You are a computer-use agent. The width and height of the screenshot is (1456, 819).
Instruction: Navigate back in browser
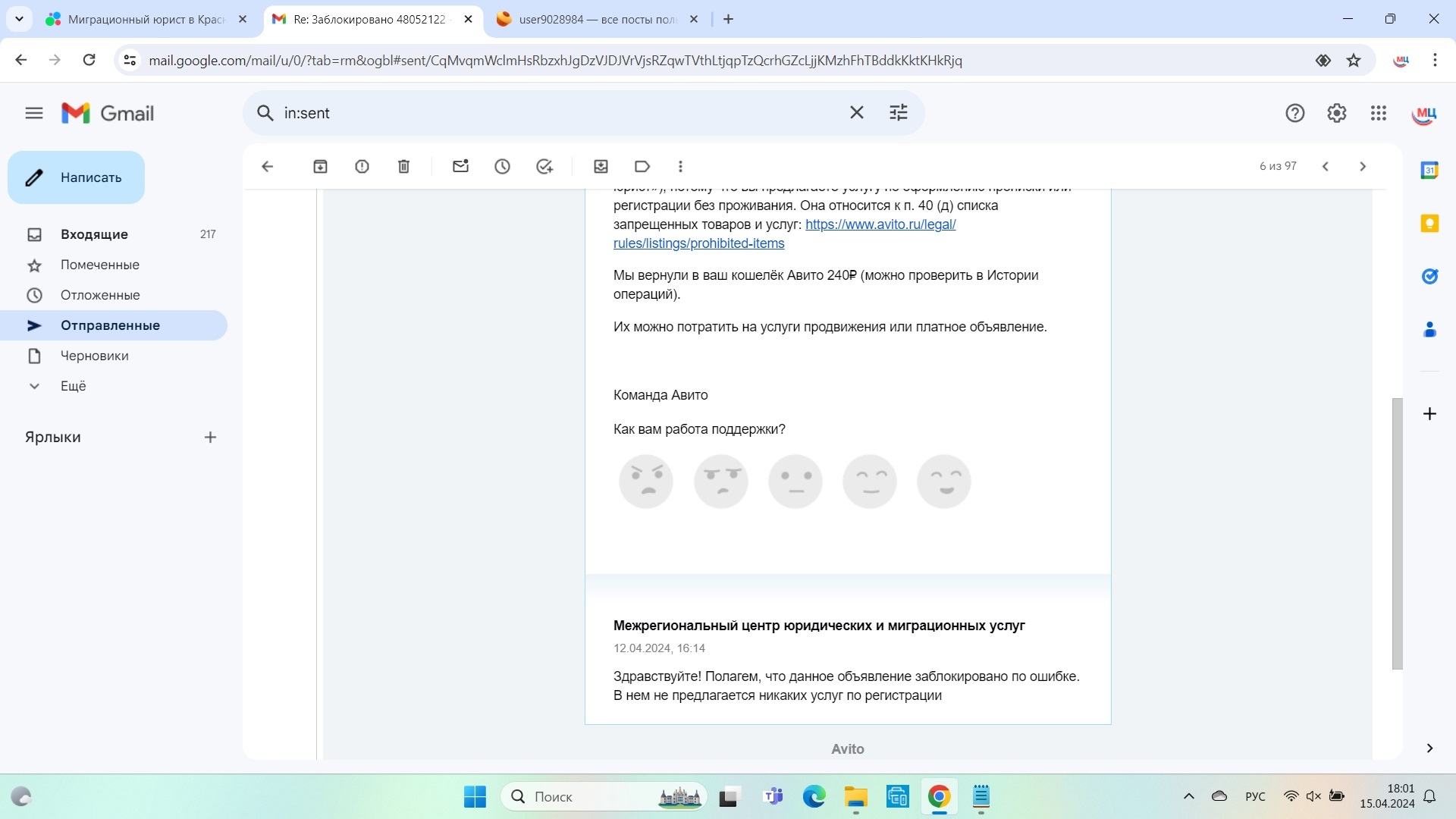click(x=21, y=60)
